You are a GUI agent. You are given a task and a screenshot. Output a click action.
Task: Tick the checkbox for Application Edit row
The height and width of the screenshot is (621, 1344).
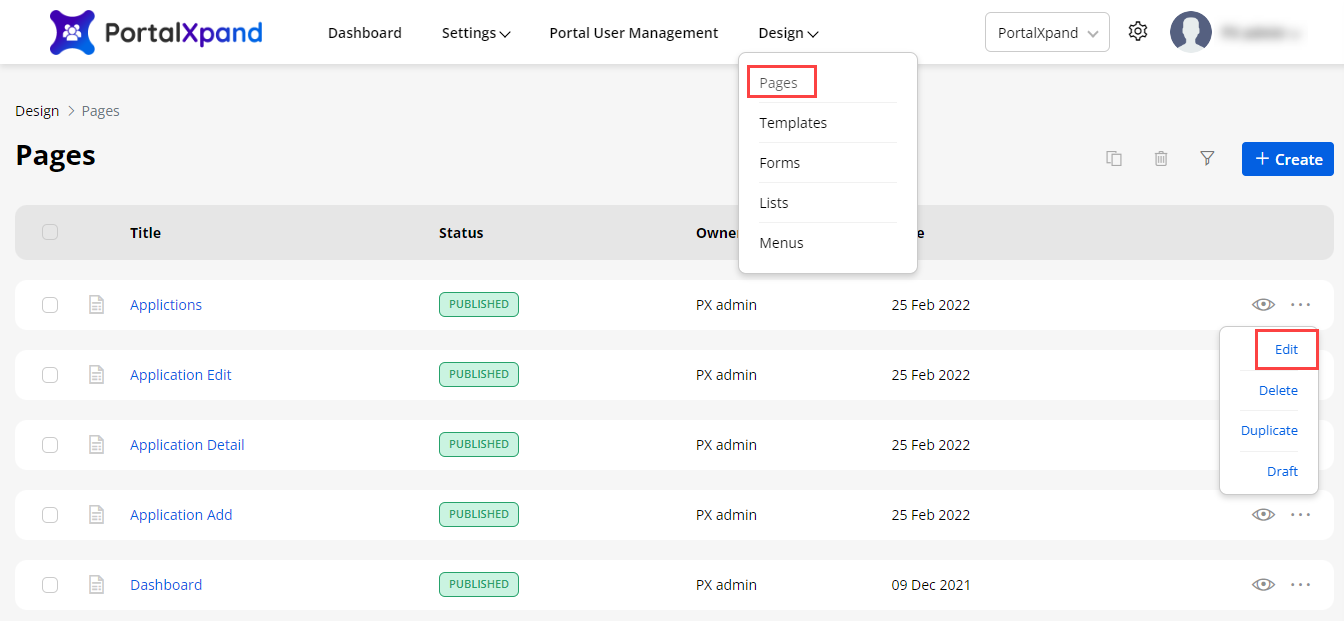50,375
